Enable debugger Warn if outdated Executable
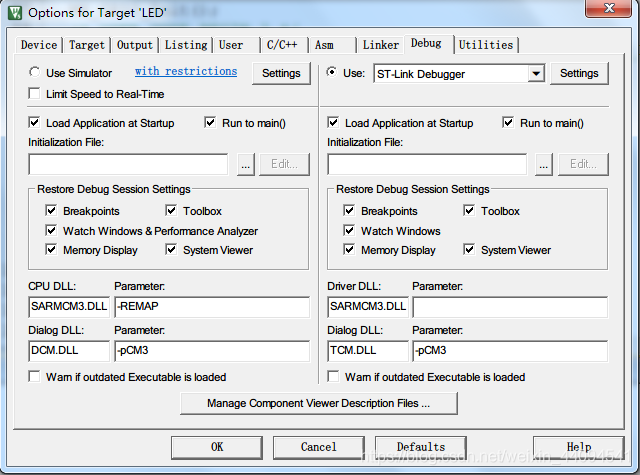 333,376
